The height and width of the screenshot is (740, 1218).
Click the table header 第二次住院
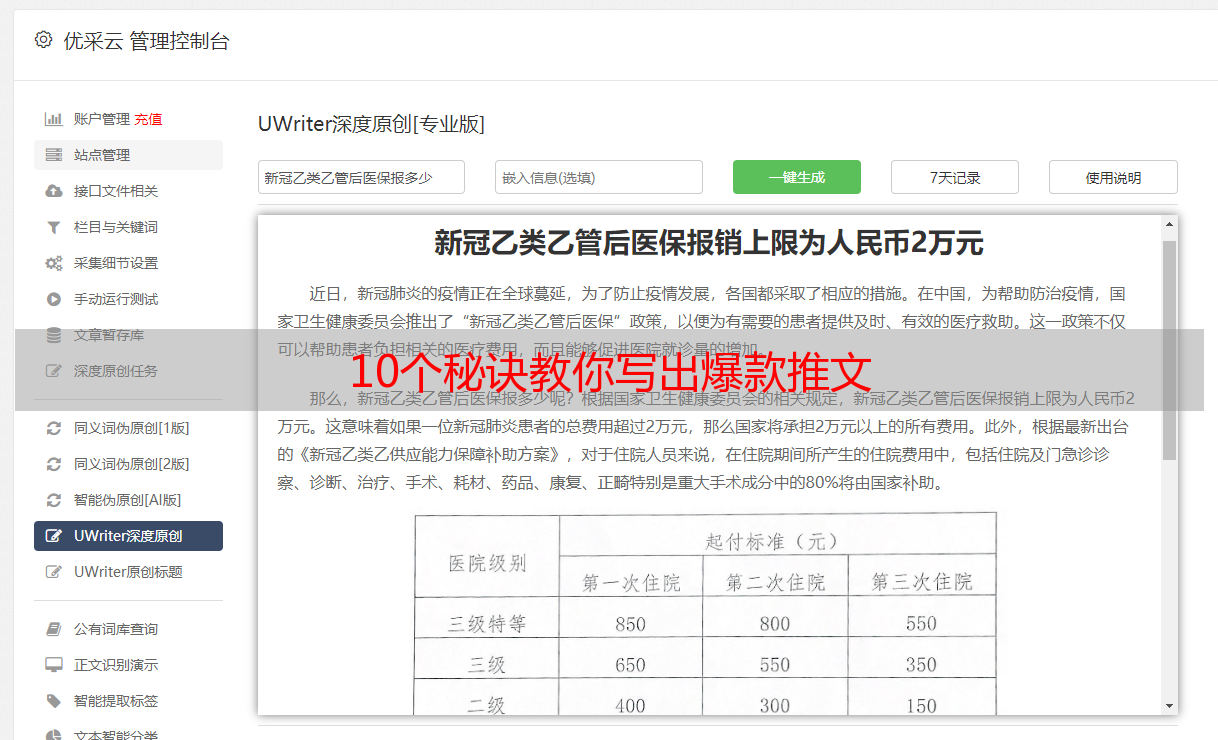pos(775,582)
